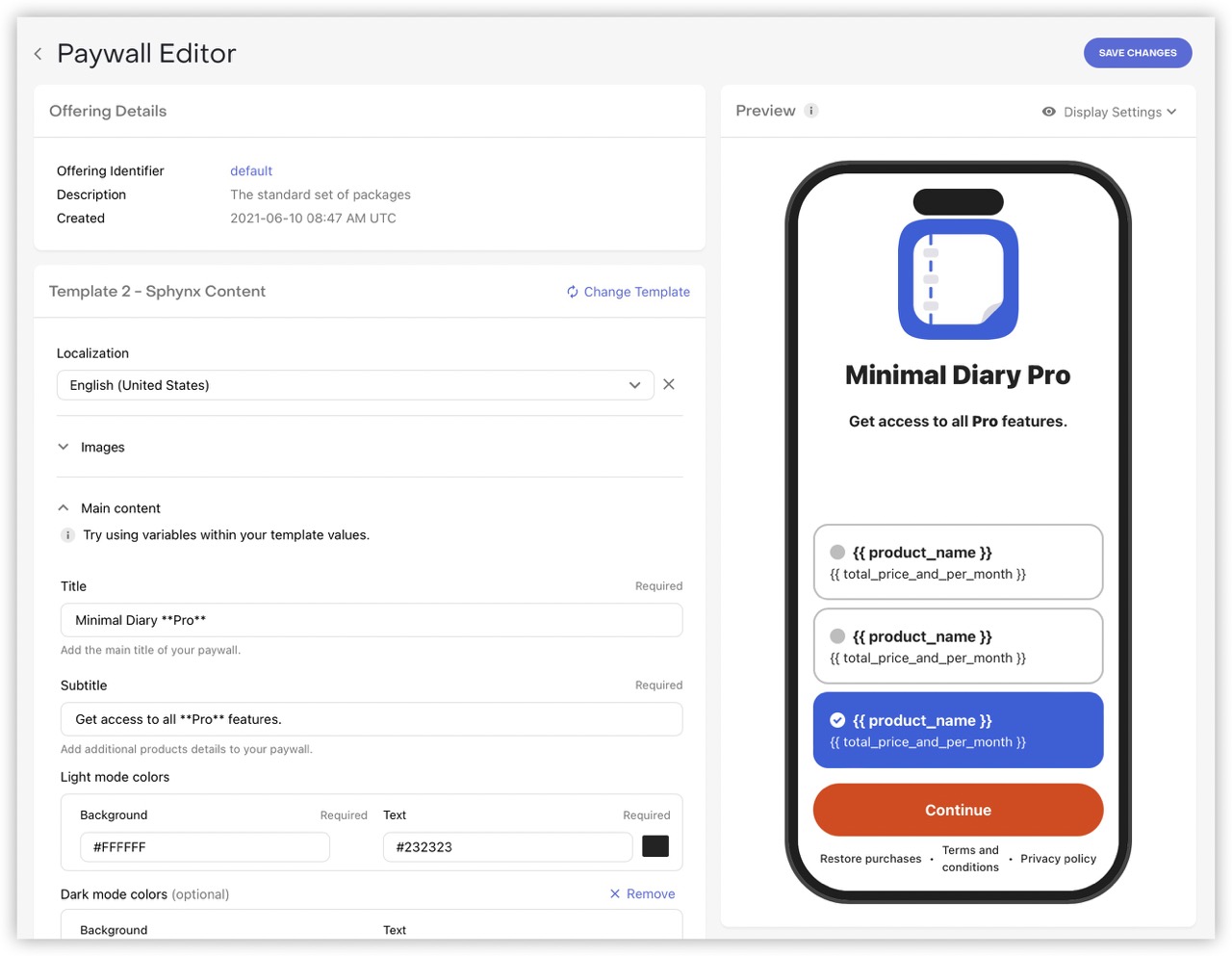Click the Minimal Diary Pro preview heading
Image resolution: width=1232 pixels, height=956 pixels.
pos(958,375)
